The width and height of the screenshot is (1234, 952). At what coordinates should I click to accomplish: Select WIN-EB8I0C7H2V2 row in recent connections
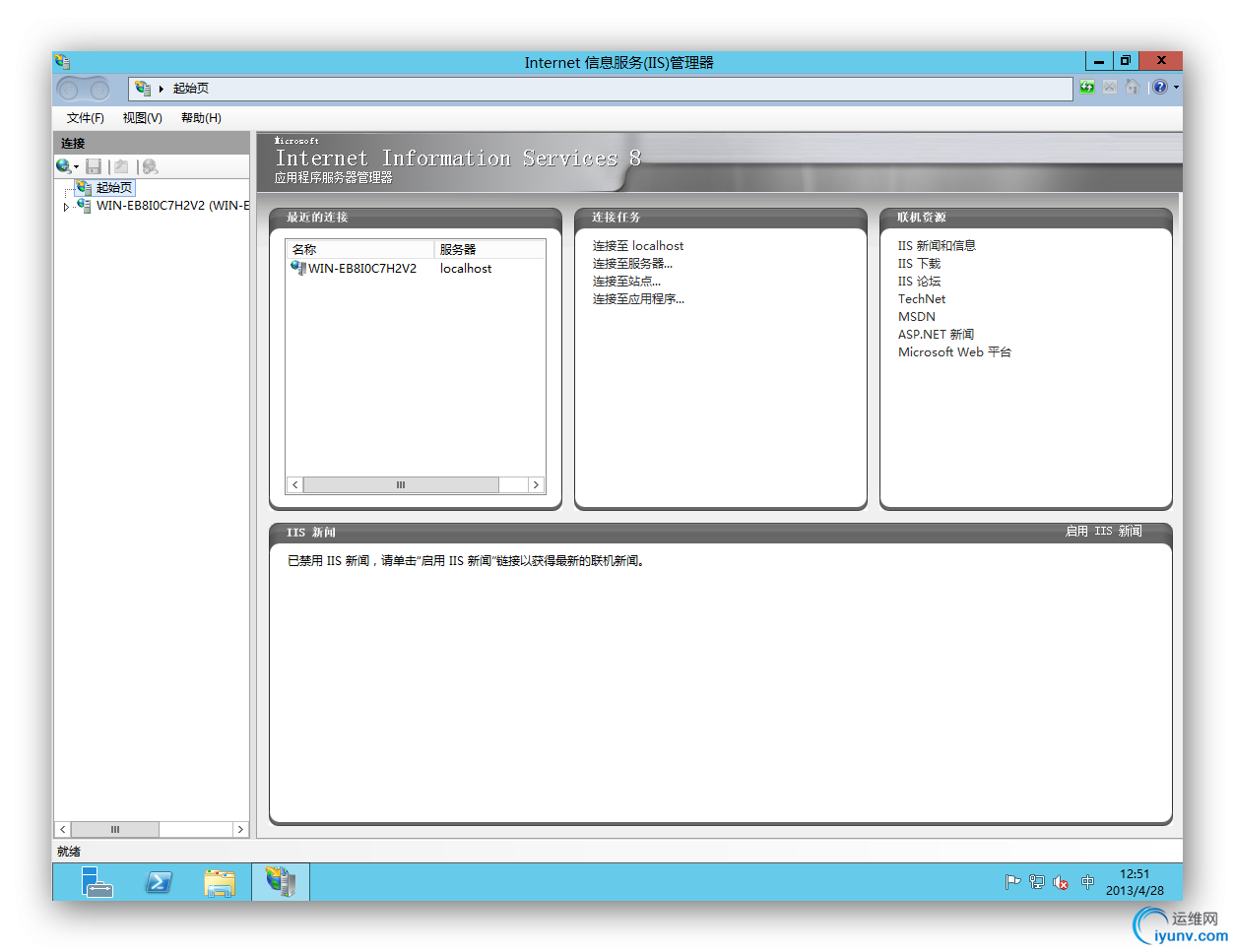tap(416, 268)
